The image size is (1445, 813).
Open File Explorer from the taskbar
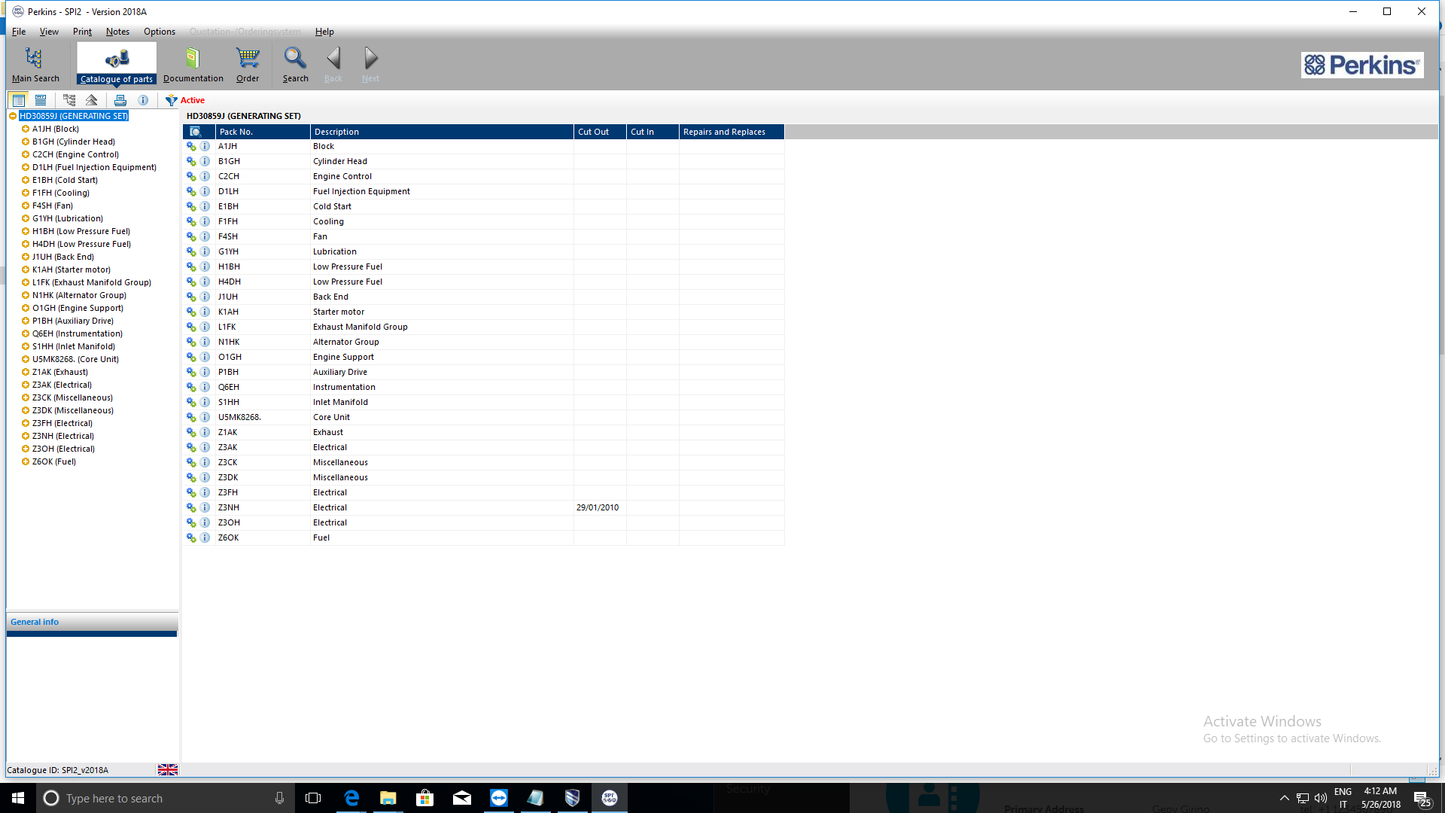(388, 798)
